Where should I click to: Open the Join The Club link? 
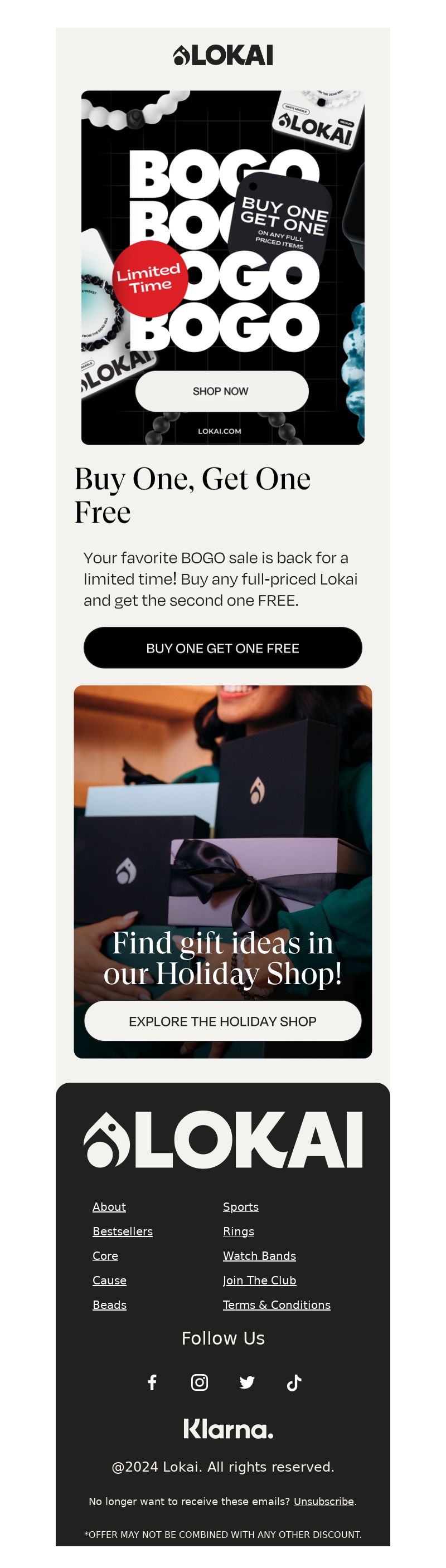(260, 1280)
